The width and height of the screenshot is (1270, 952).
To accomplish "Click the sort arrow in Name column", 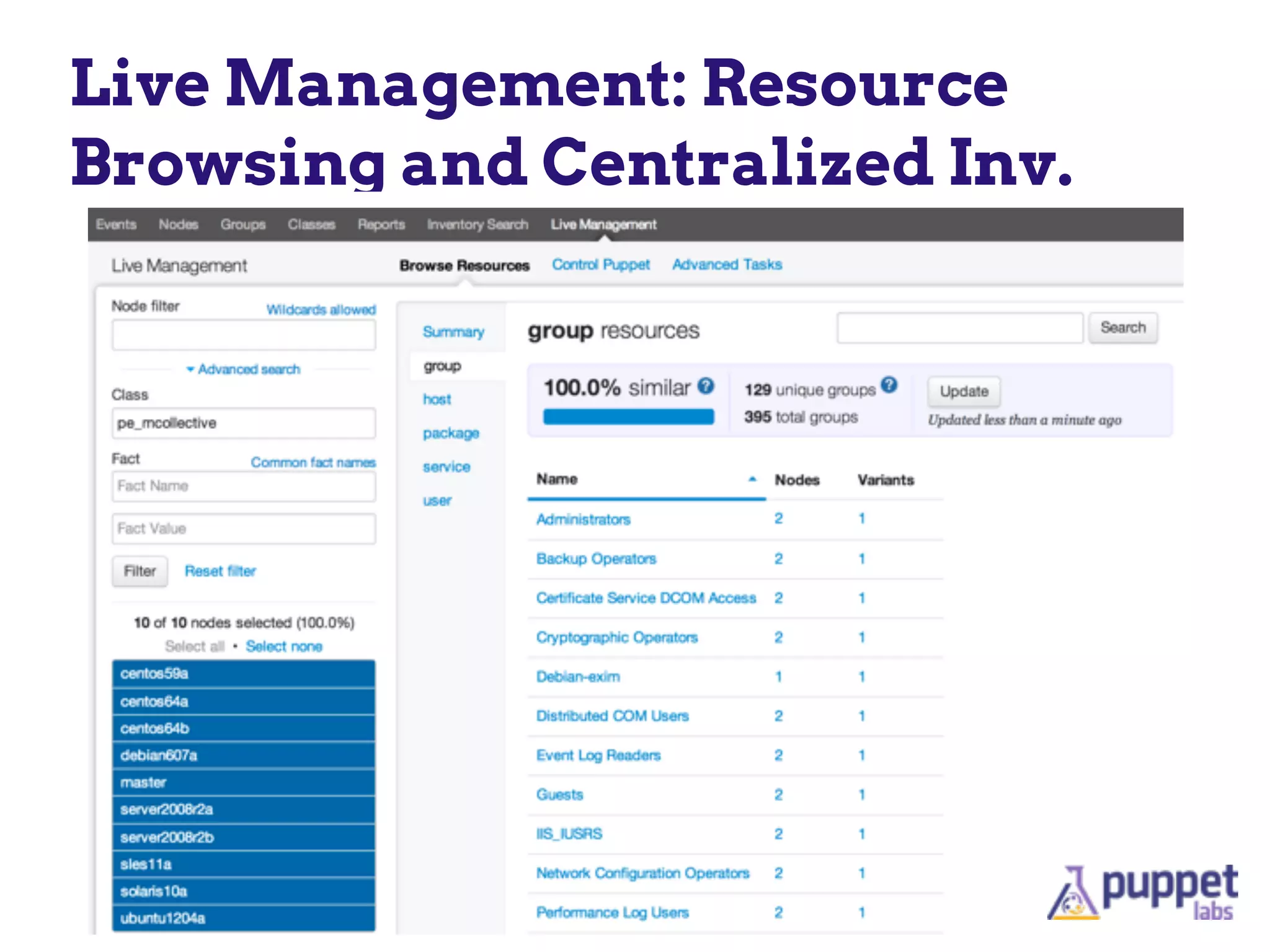I will coord(752,479).
